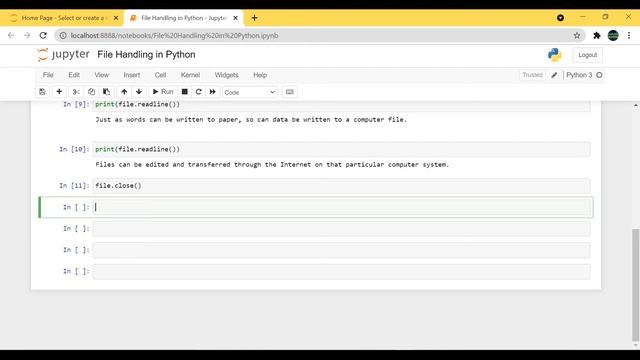
Task: Open the Widgets menu
Action: pyautogui.click(x=227, y=75)
